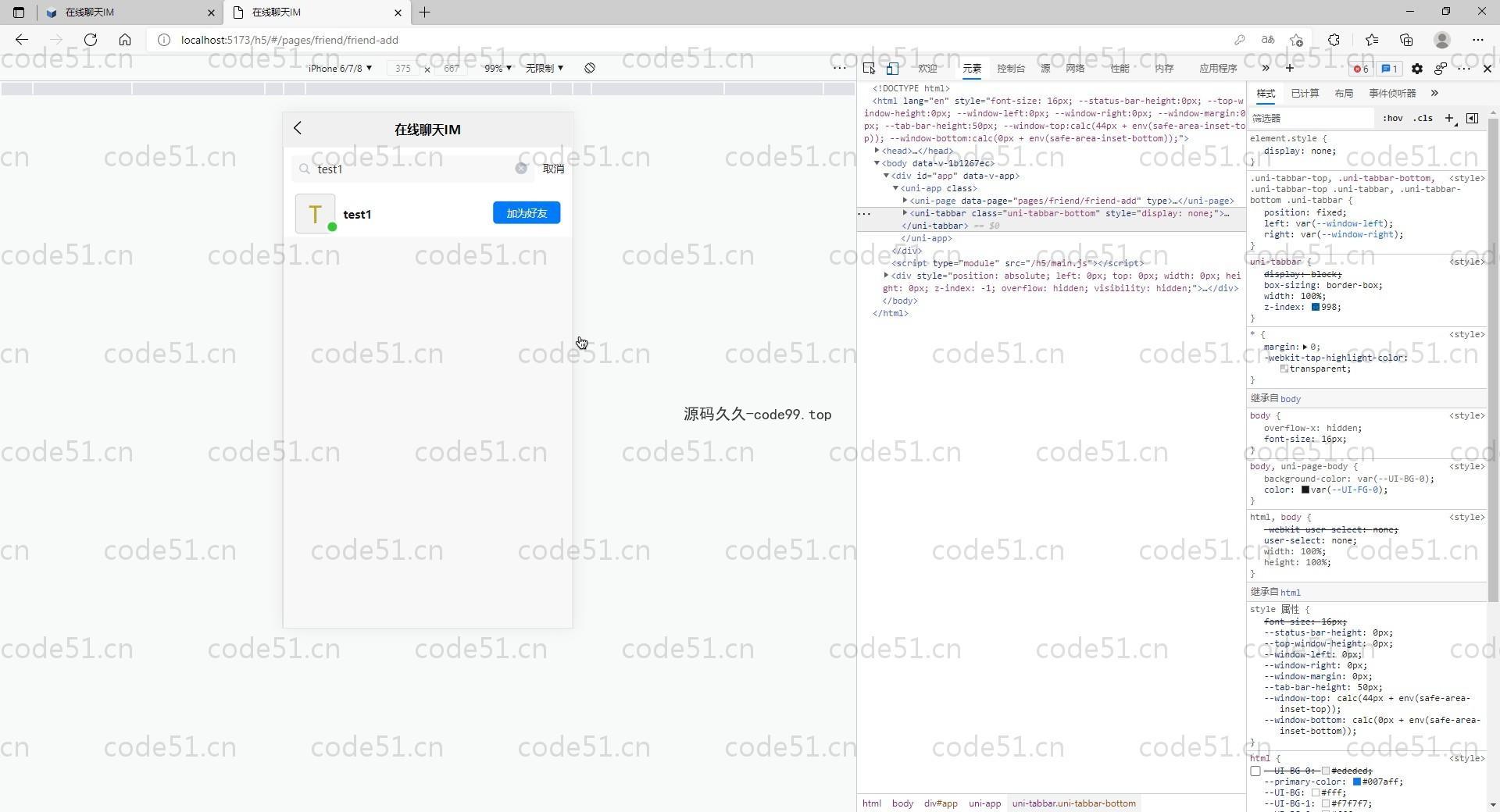This screenshot has width=1500, height=812.
Task: Collapse the div id=app node
Action: click(887, 176)
